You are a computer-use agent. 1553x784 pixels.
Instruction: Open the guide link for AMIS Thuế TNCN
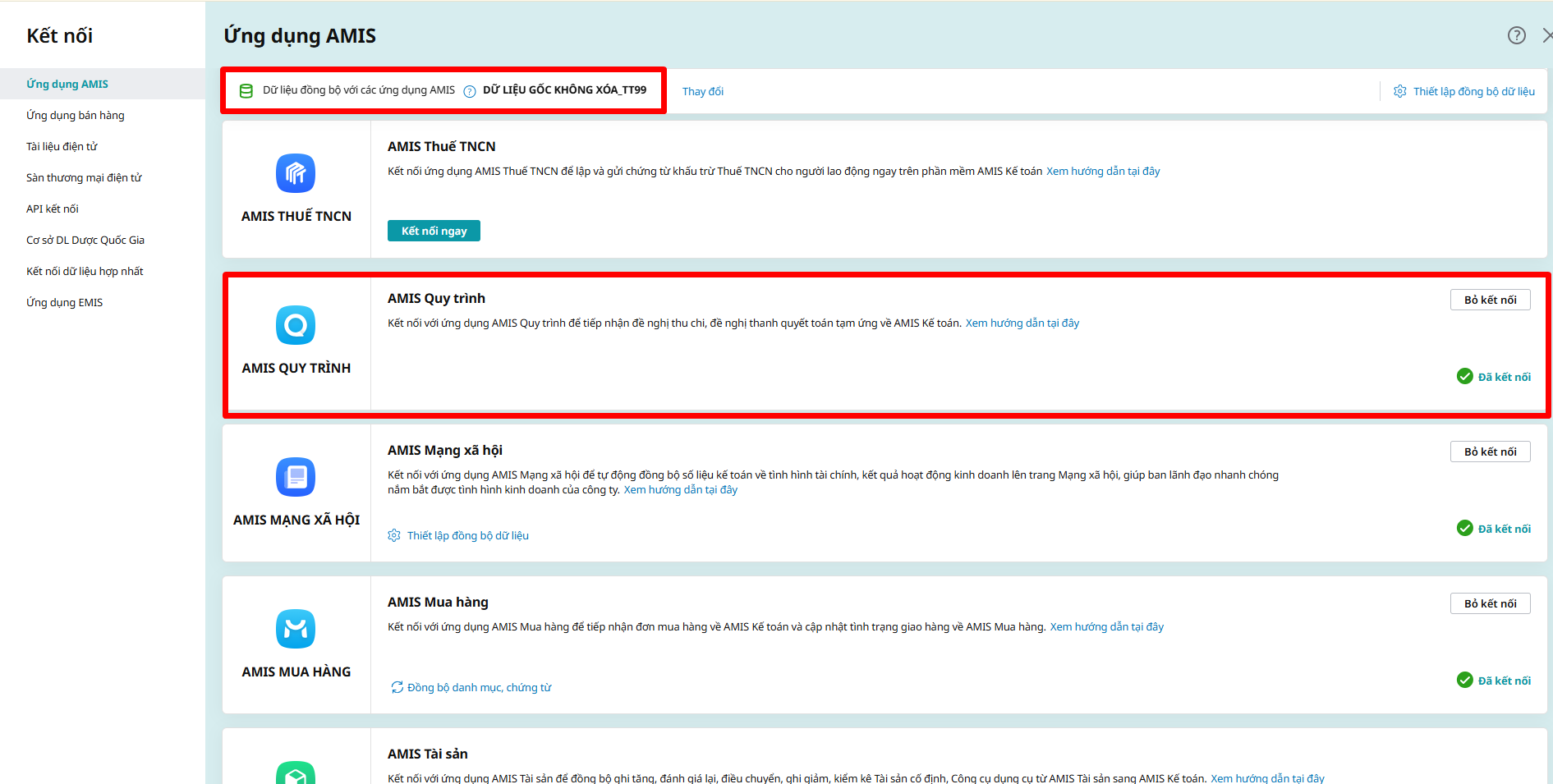coord(1103,171)
